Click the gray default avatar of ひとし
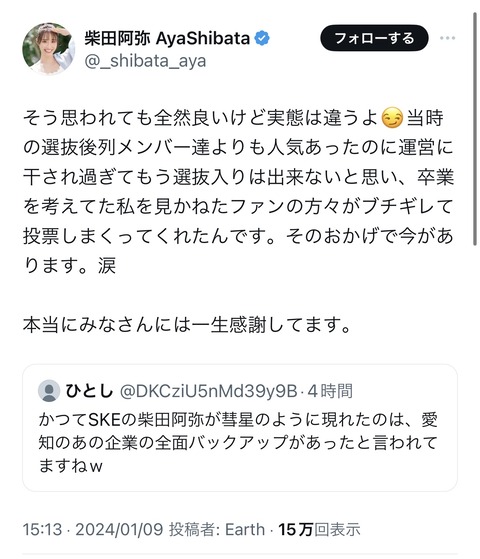 pyautogui.click(x=49, y=391)
